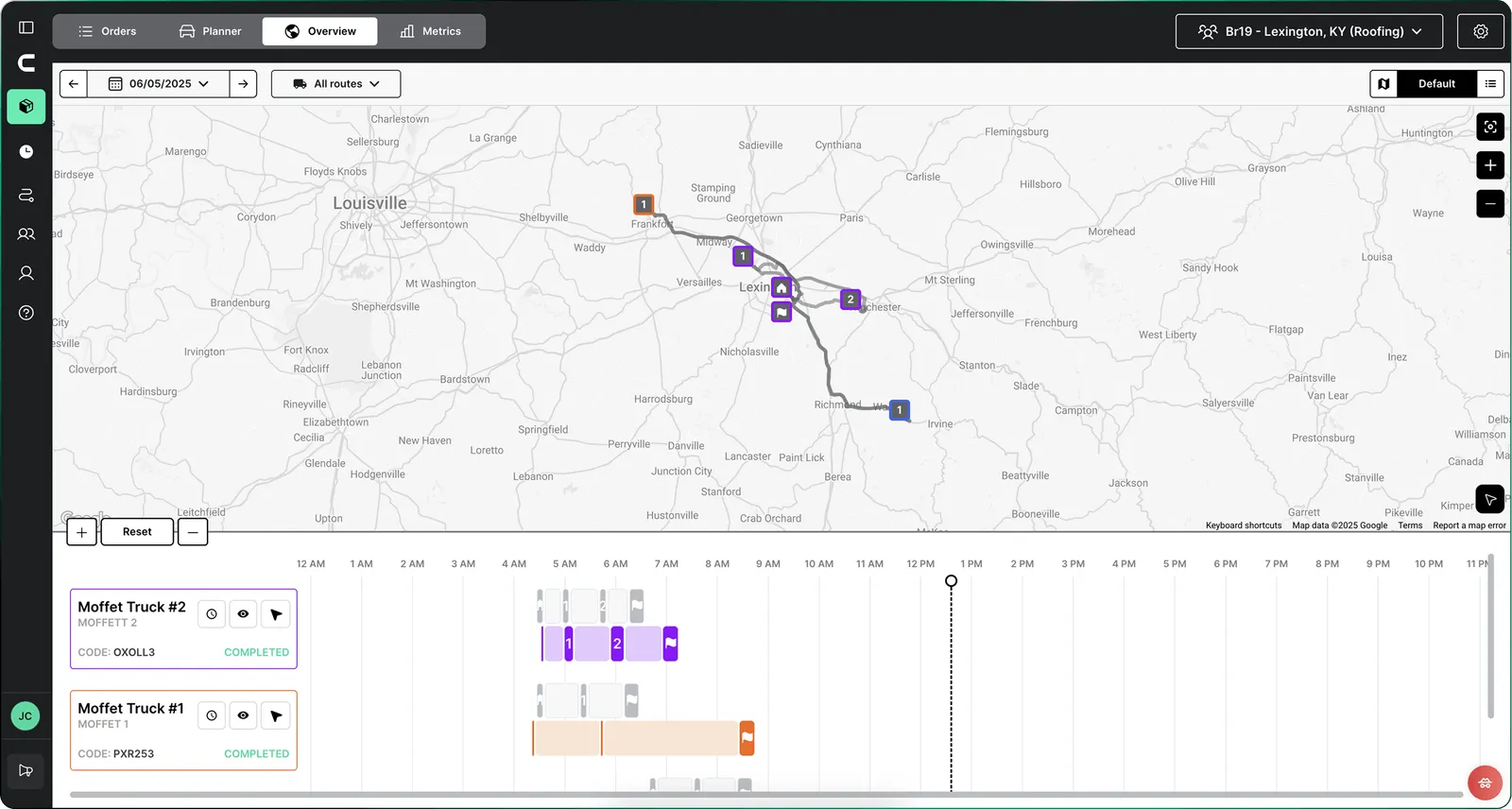Open map Terms link
The height and width of the screenshot is (809, 1512).
1410,525
